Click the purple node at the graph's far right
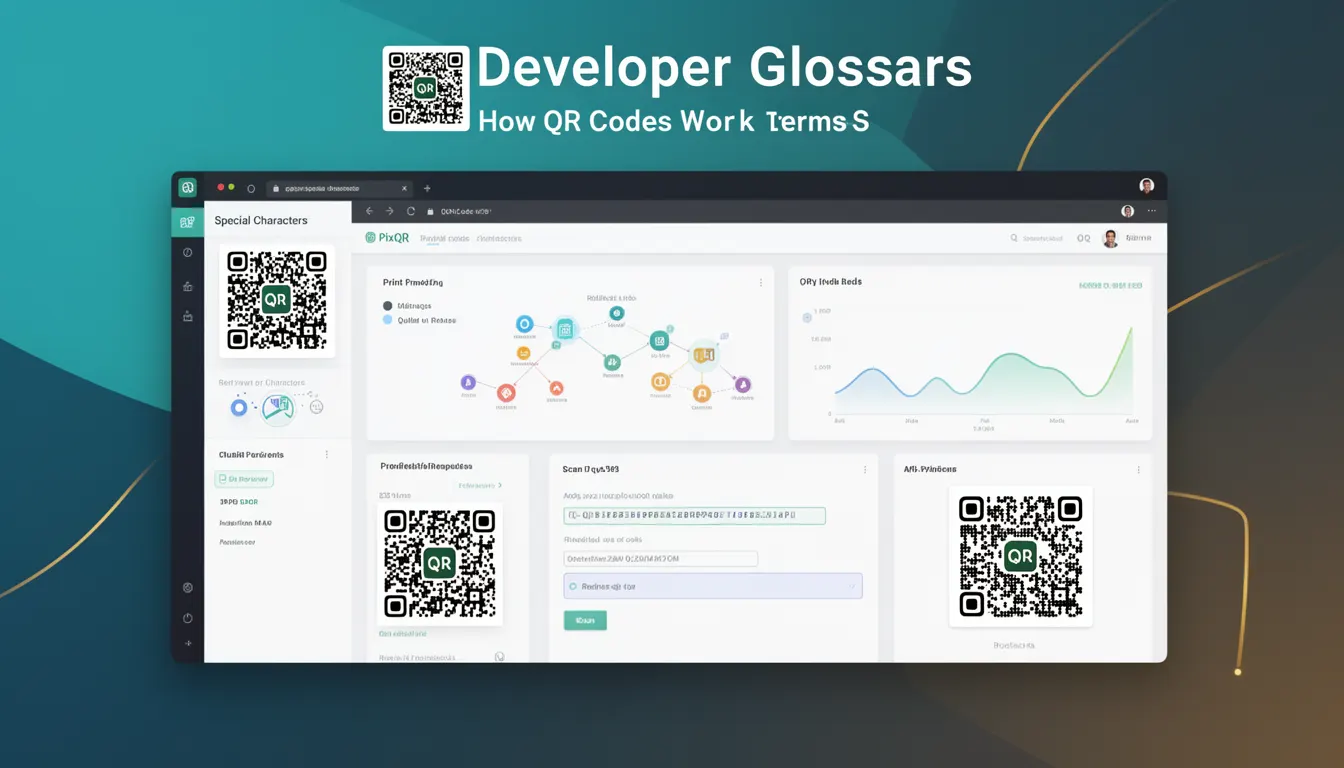 pyautogui.click(x=742, y=385)
